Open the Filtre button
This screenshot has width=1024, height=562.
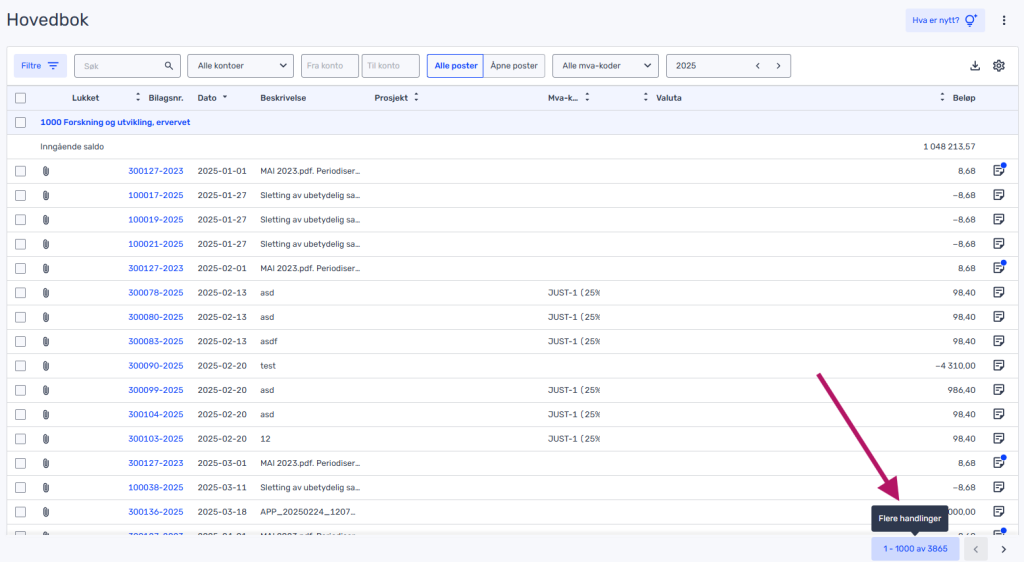[x=40, y=66]
